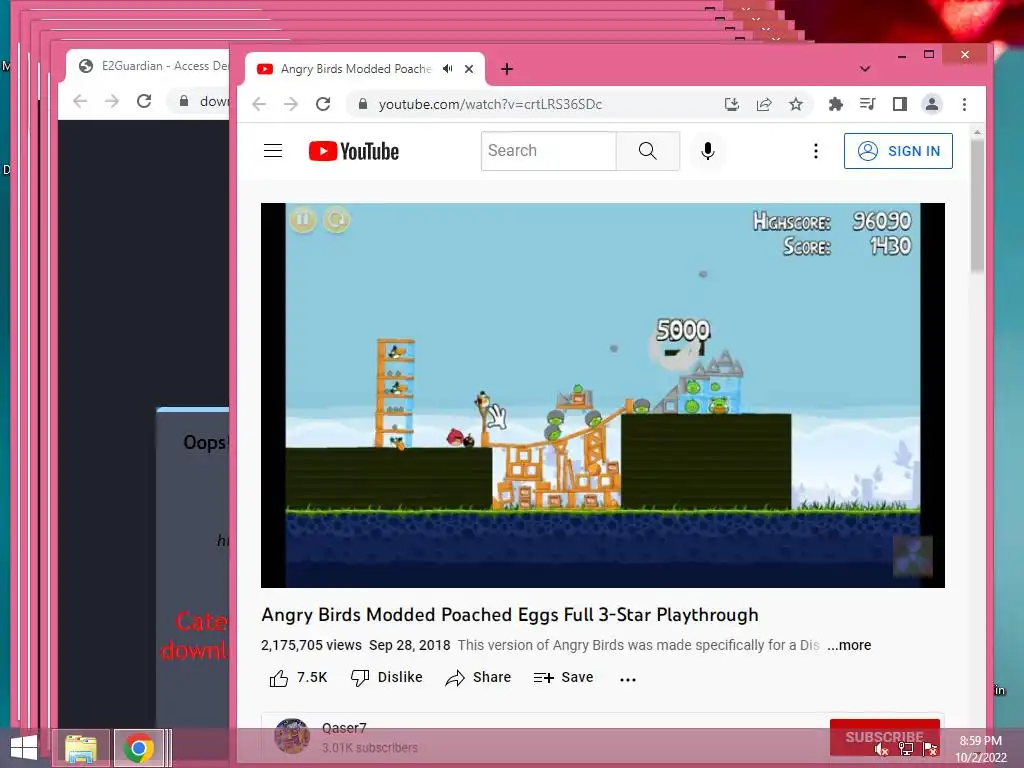Viewport: 1024px width, 768px height.
Task: Open the YouTube hamburger guide menu
Action: [273, 151]
